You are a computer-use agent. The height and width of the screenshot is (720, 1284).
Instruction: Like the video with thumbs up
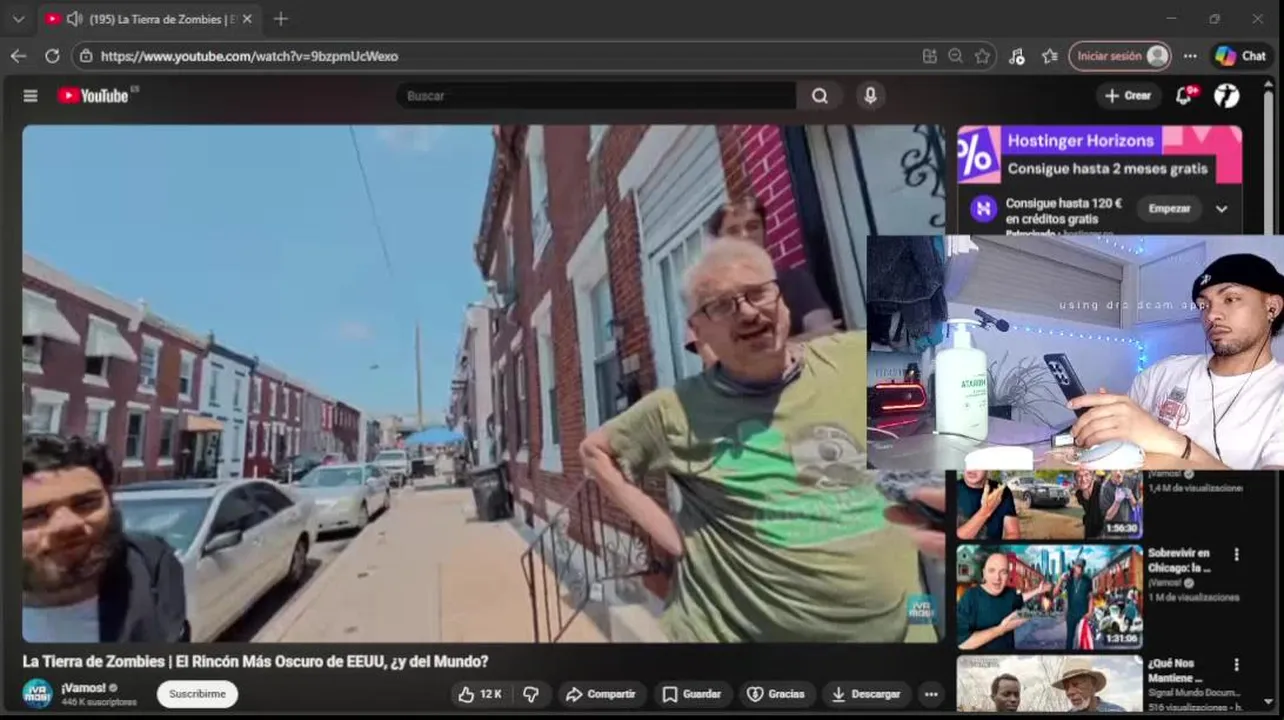[x=466, y=694]
